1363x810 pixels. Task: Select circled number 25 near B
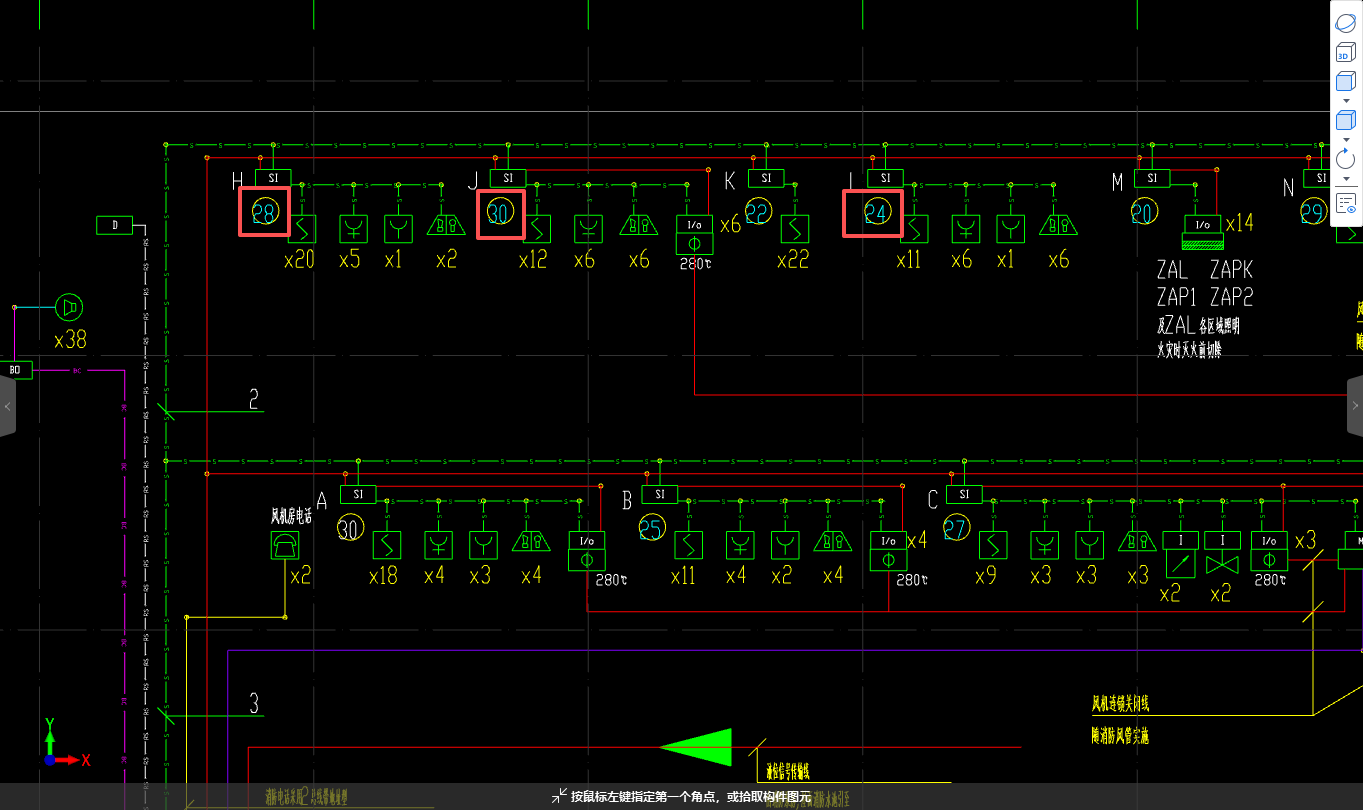click(652, 528)
